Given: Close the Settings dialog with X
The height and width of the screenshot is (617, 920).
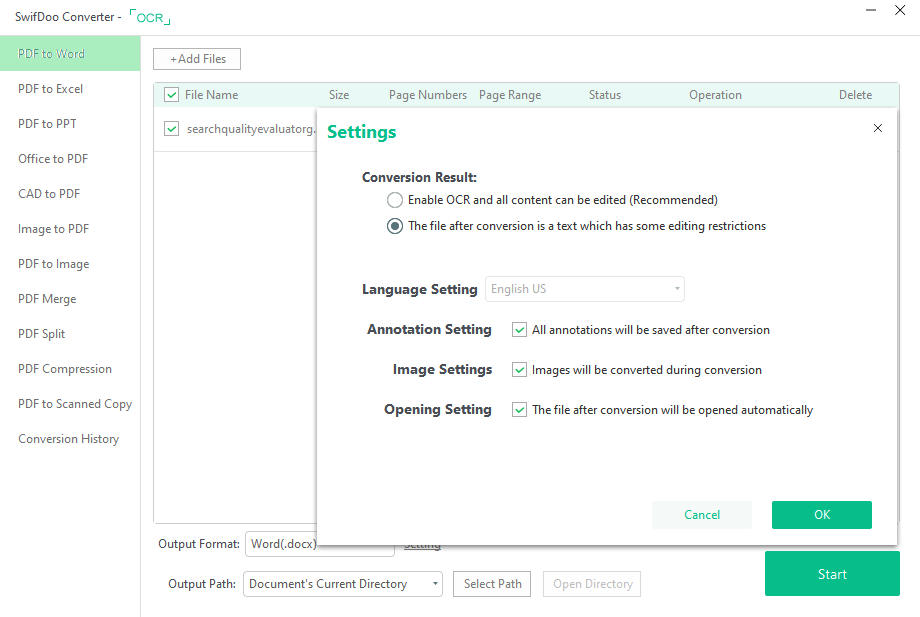Looking at the screenshot, I should [878, 128].
